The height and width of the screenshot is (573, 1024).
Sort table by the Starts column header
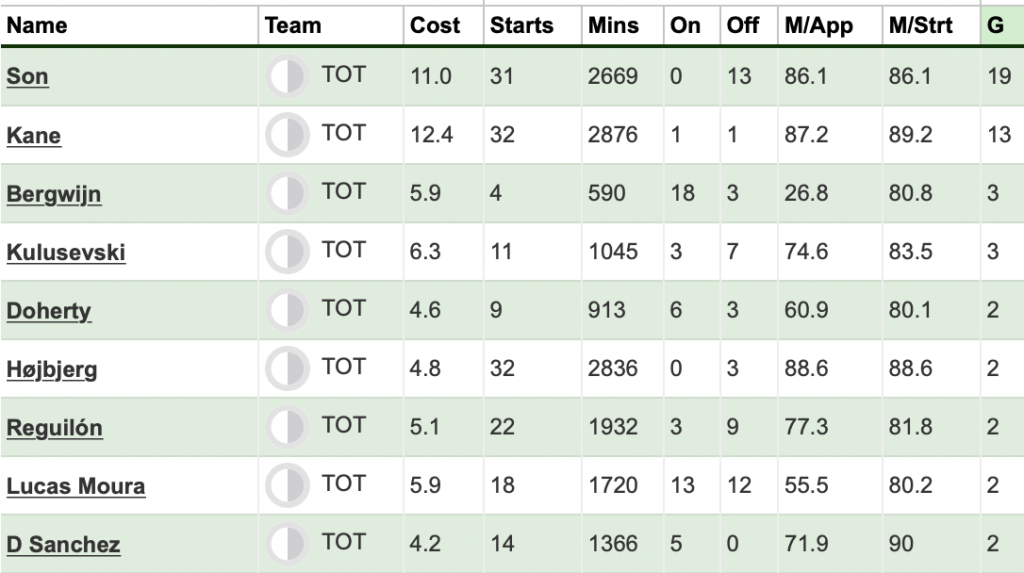(x=522, y=25)
